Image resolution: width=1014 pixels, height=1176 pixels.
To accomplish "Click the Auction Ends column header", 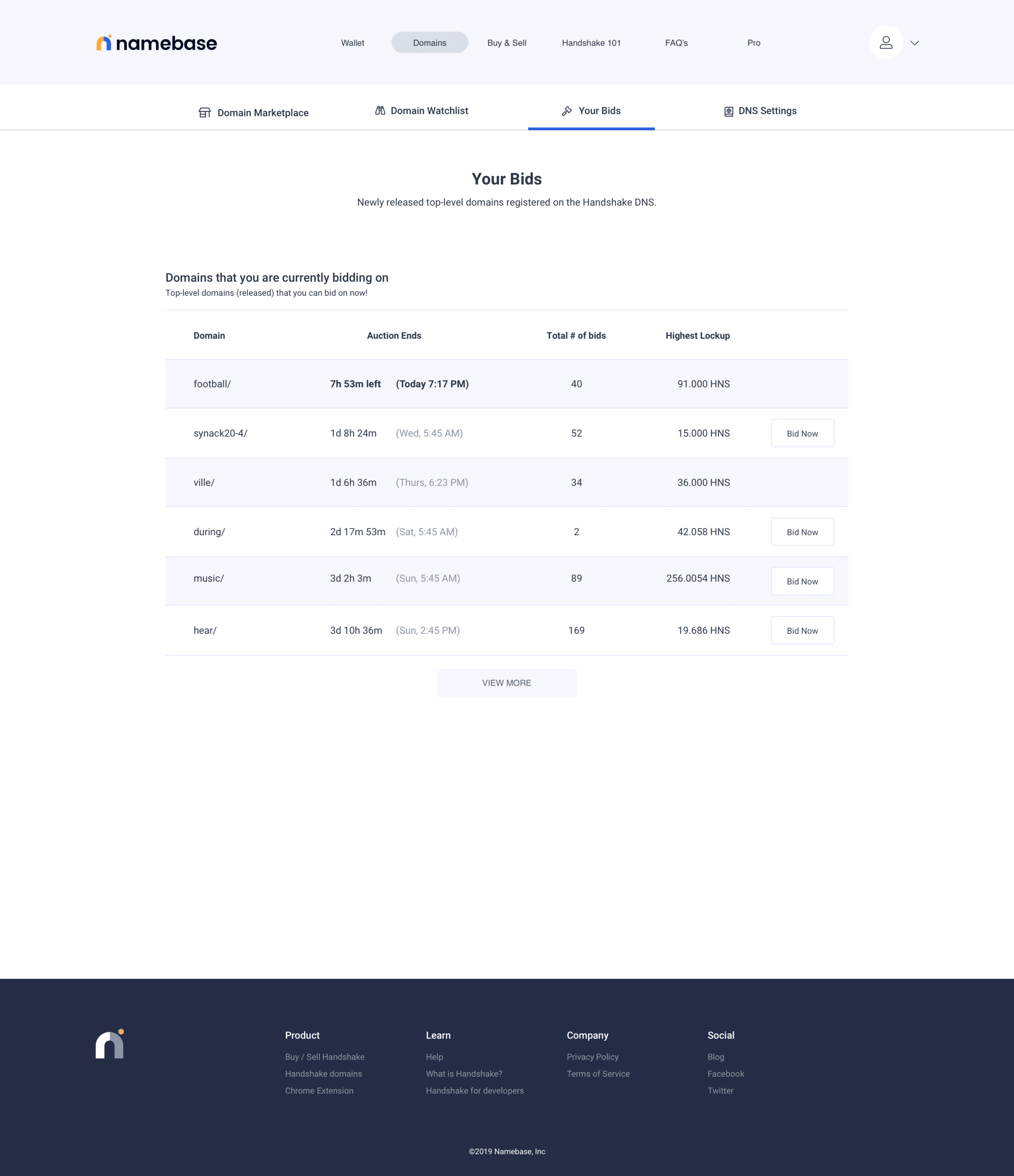I will pos(394,335).
